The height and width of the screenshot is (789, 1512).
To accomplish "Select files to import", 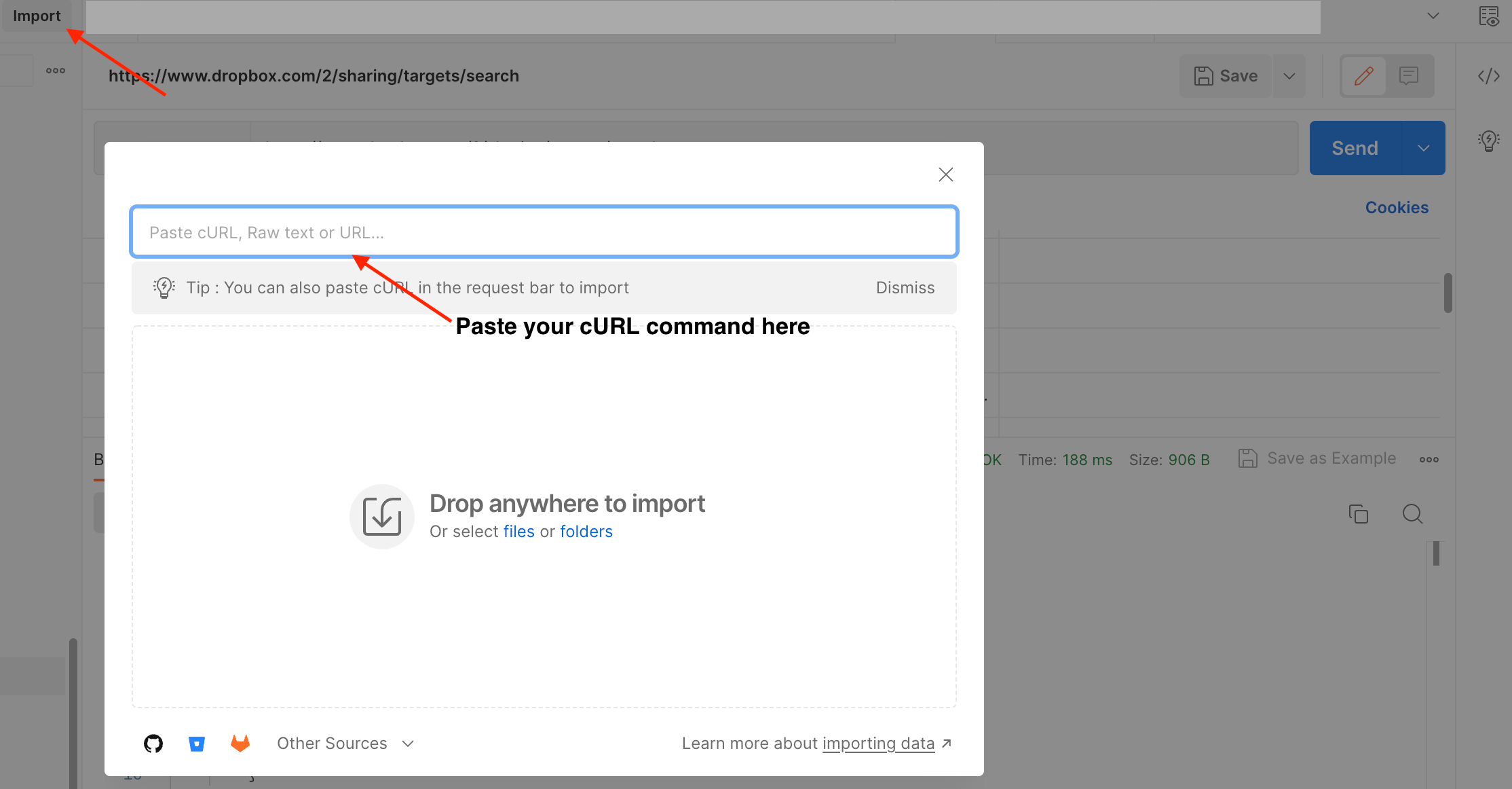I will (519, 531).
